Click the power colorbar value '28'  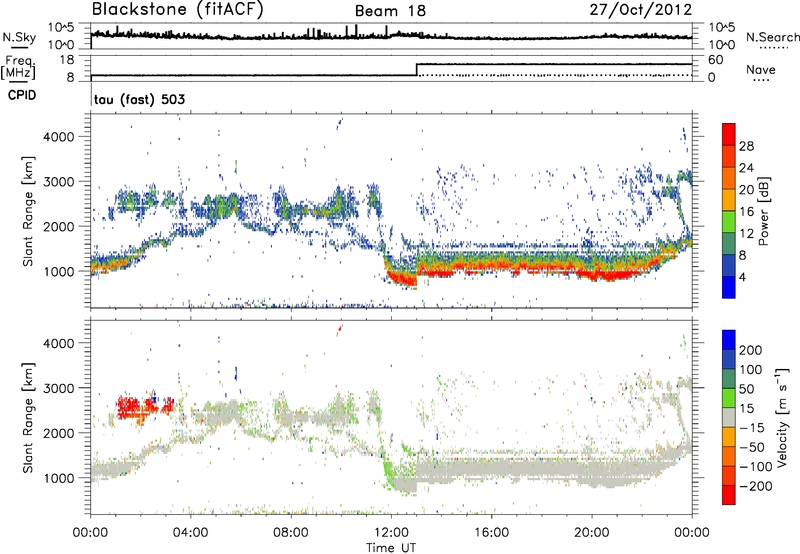[x=746, y=146]
